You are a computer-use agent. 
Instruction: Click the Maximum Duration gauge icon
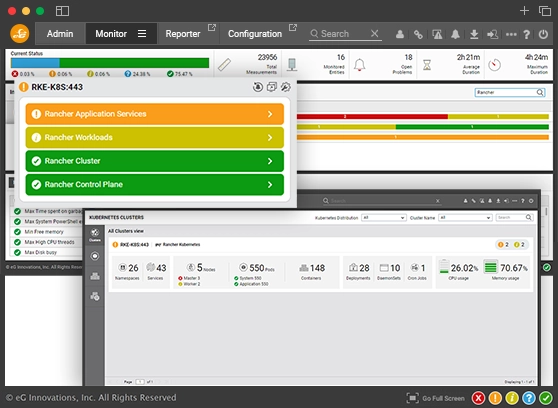coord(494,65)
